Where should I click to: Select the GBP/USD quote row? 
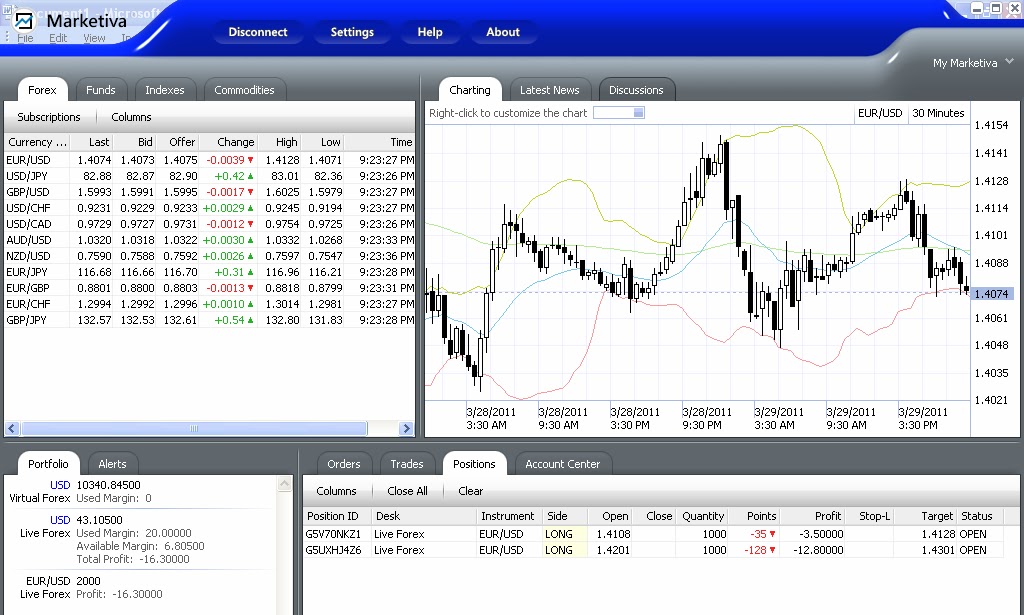[210, 192]
